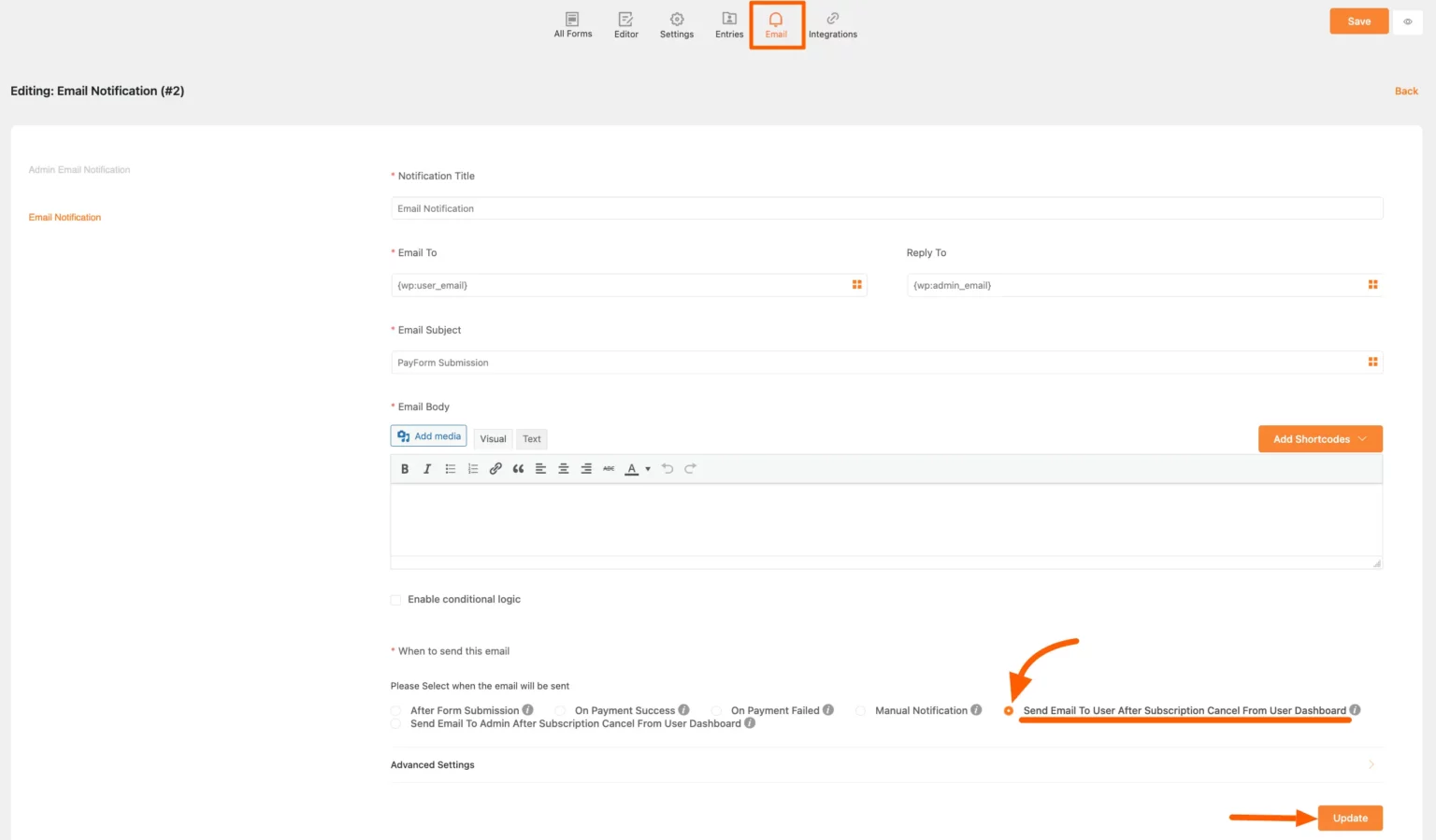Click the blockquote icon in the editor toolbar

518,468
